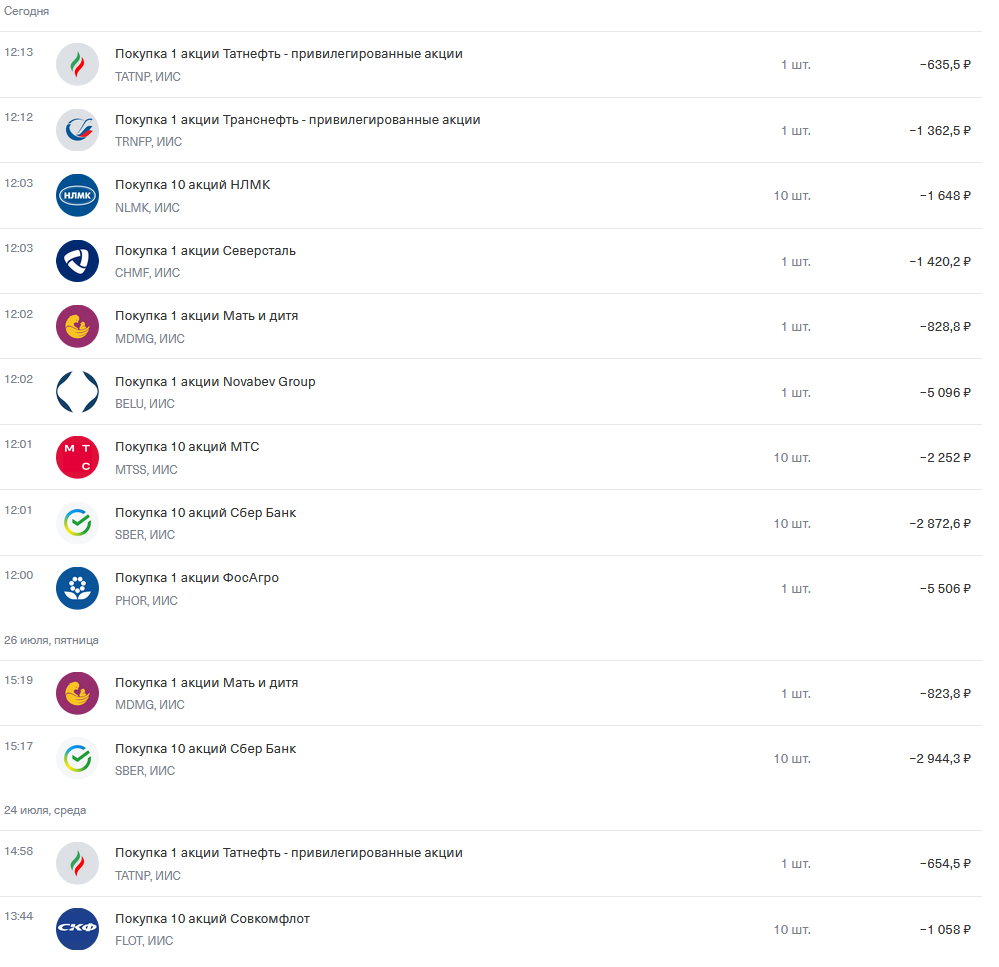Select the Novabev Group logo icon
This screenshot has height=967, width=999.
(77, 392)
